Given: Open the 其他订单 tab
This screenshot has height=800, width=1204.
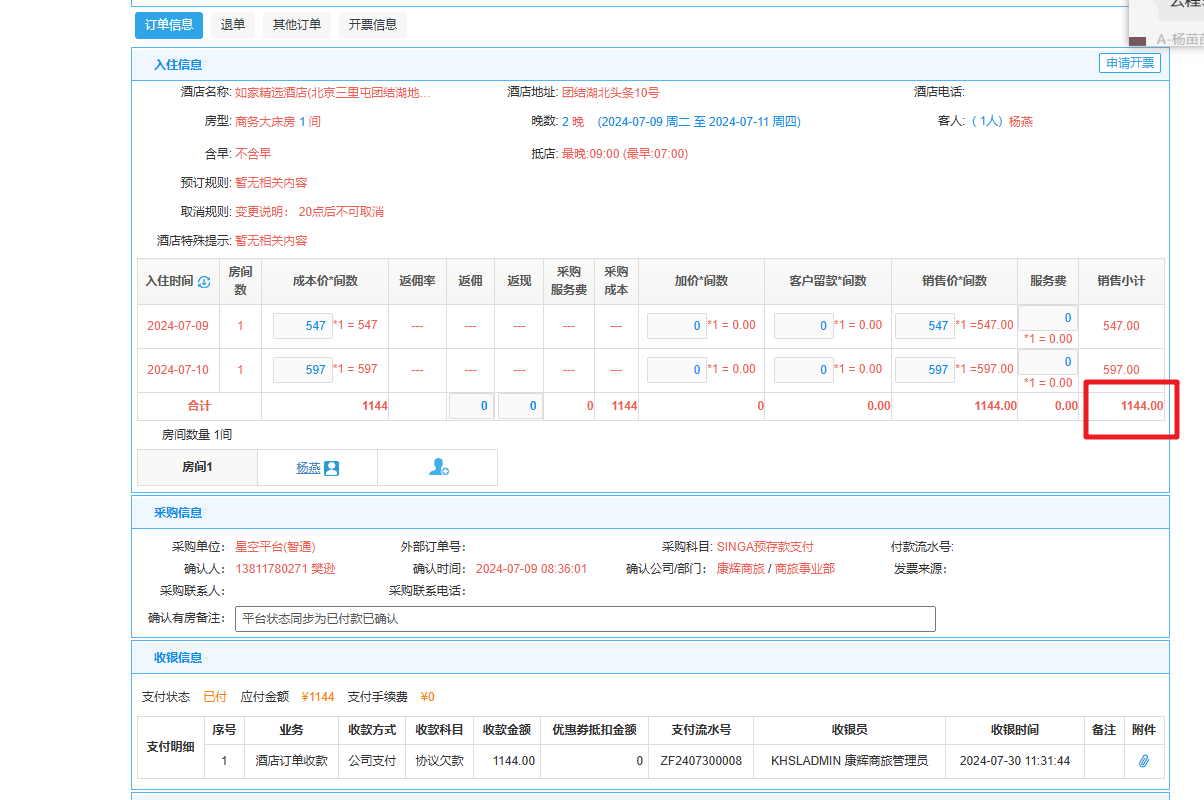Looking at the screenshot, I should (x=297, y=25).
